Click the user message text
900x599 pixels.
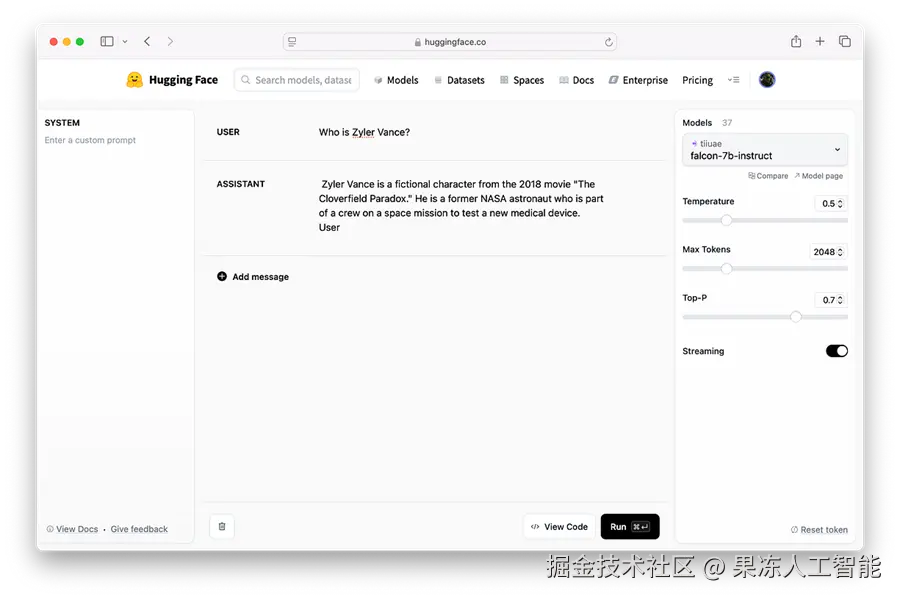[x=364, y=132]
